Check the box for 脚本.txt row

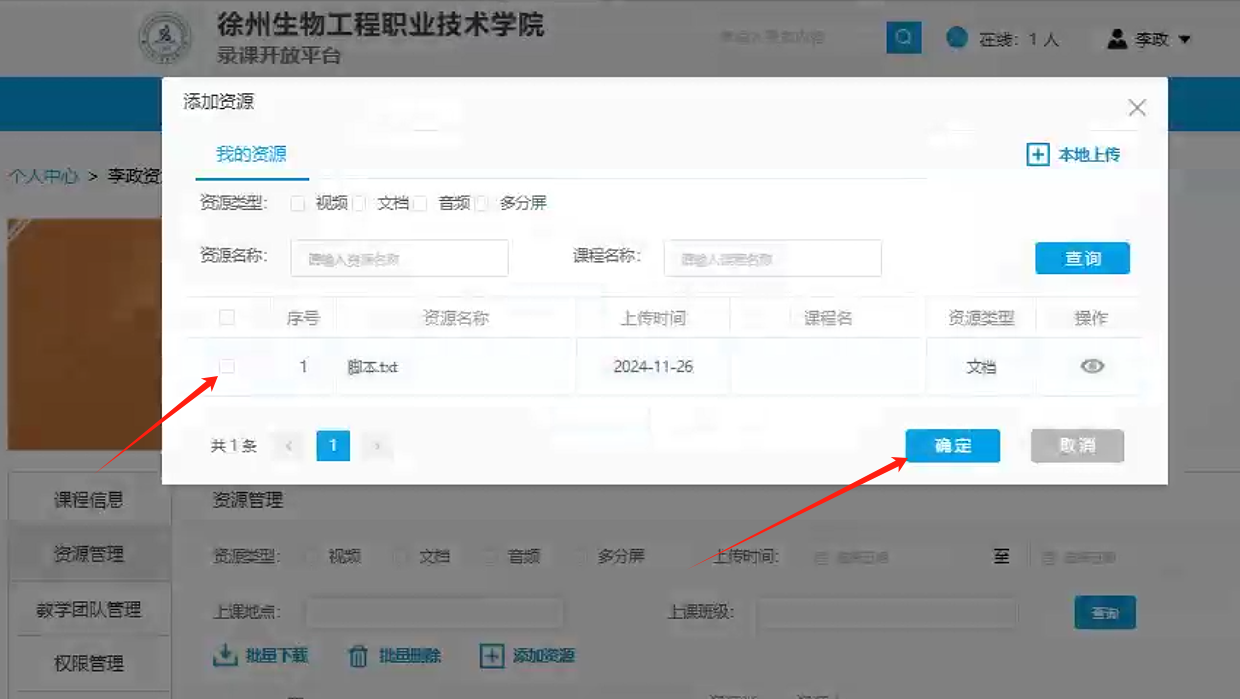[x=227, y=367]
